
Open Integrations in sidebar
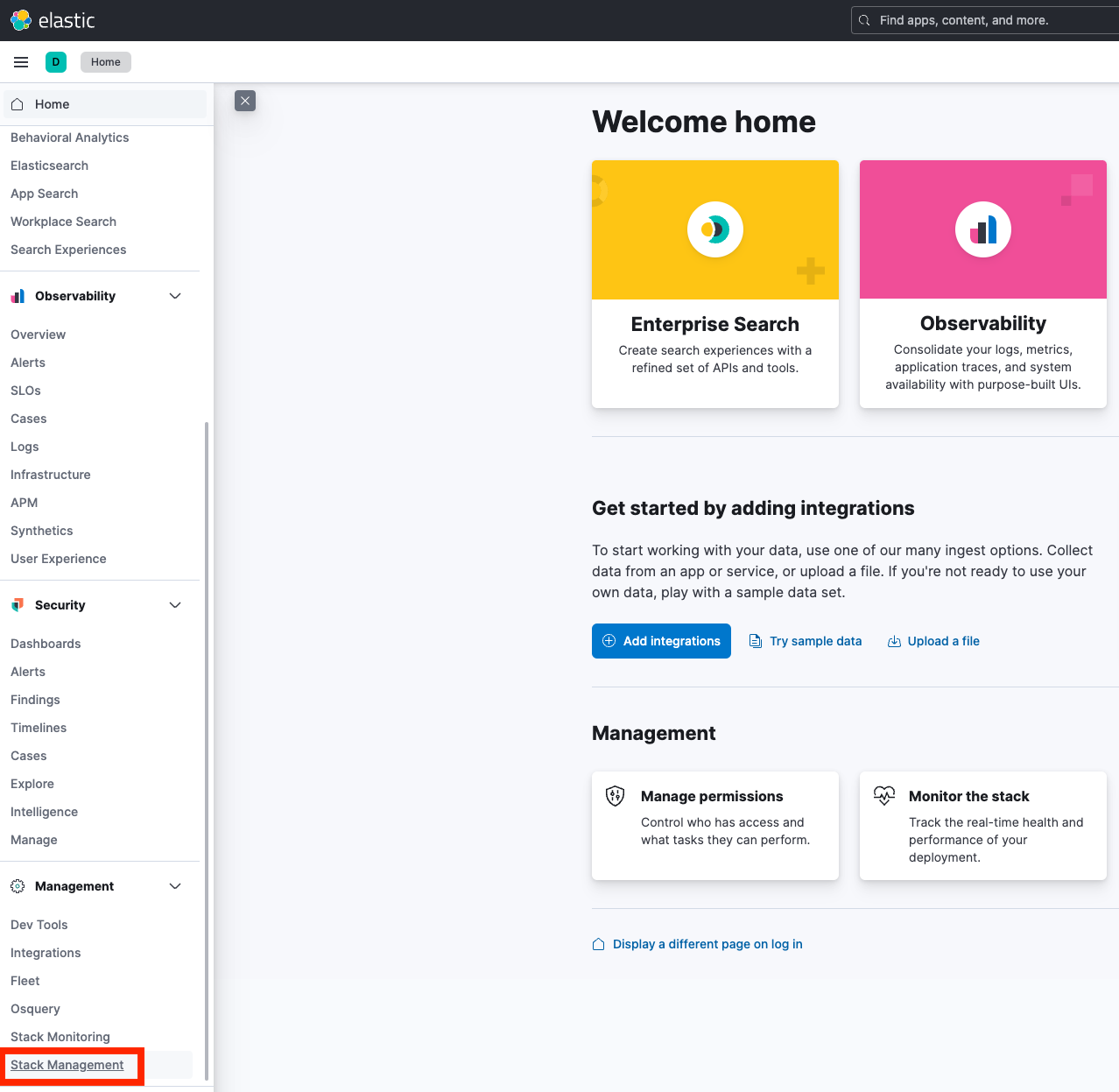click(x=46, y=953)
